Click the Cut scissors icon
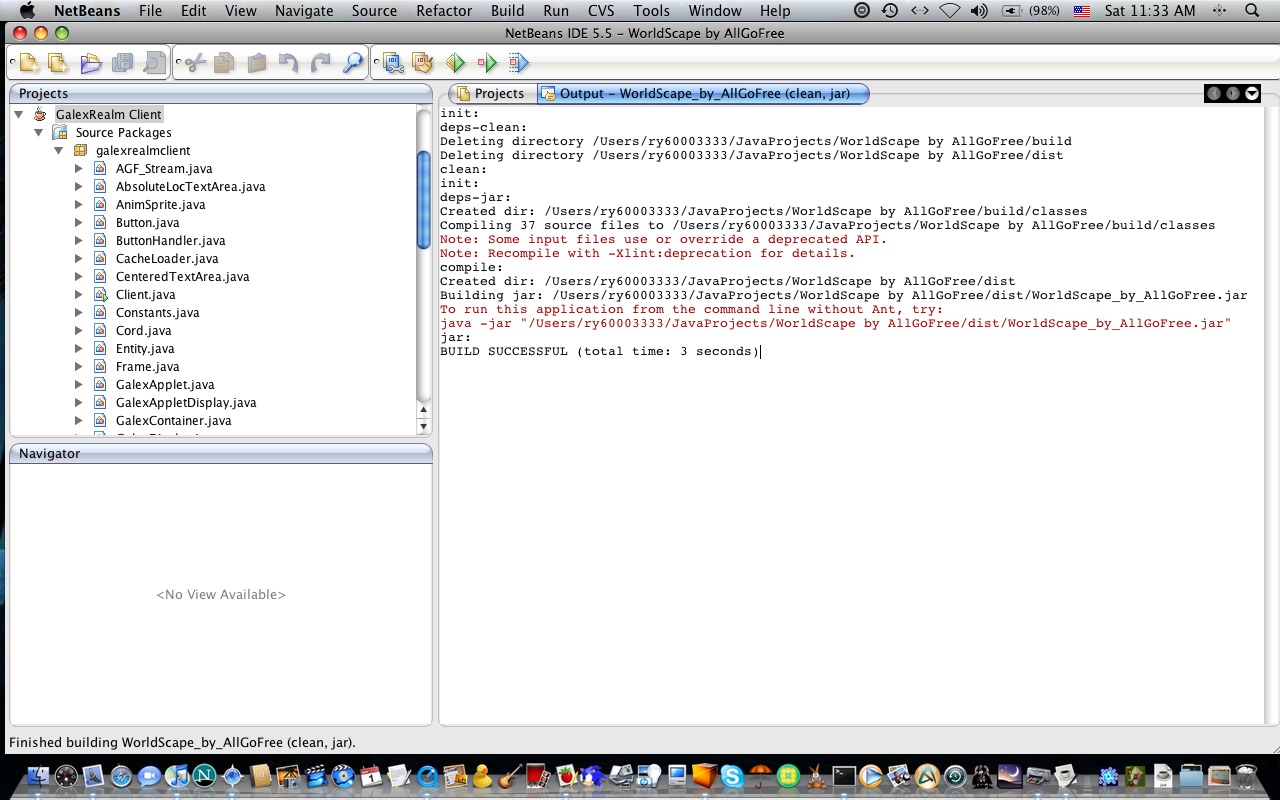Screen dimensions: 1280x800 194,64
